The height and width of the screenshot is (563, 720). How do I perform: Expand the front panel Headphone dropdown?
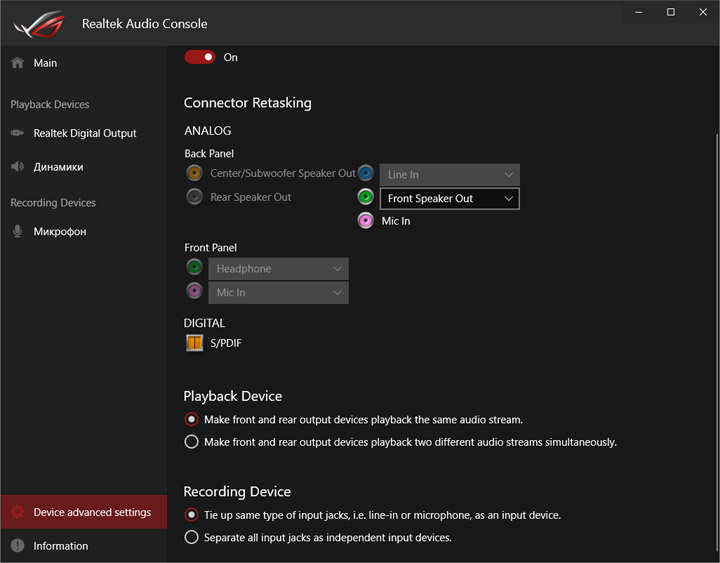point(279,269)
